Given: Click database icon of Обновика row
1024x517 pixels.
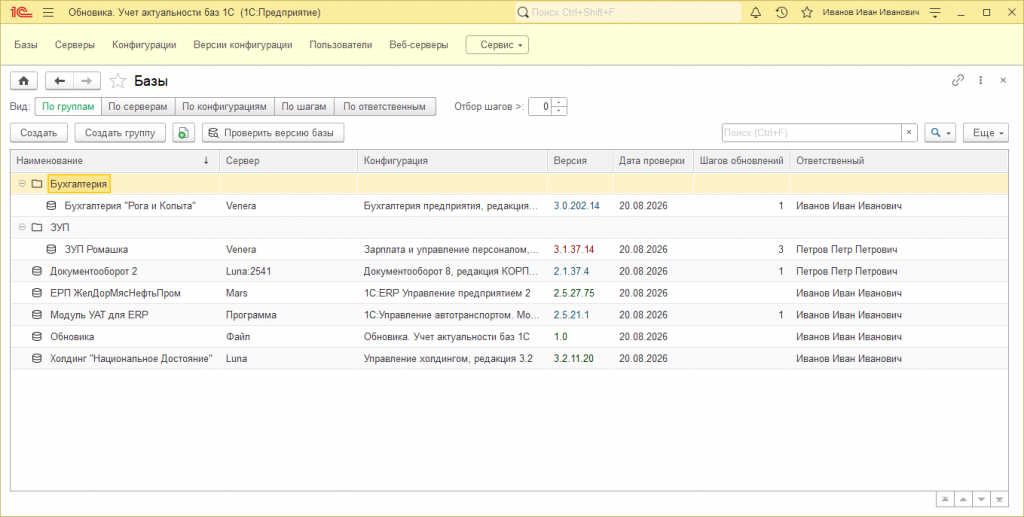Looking at the screenshot, I should (37, 337).
